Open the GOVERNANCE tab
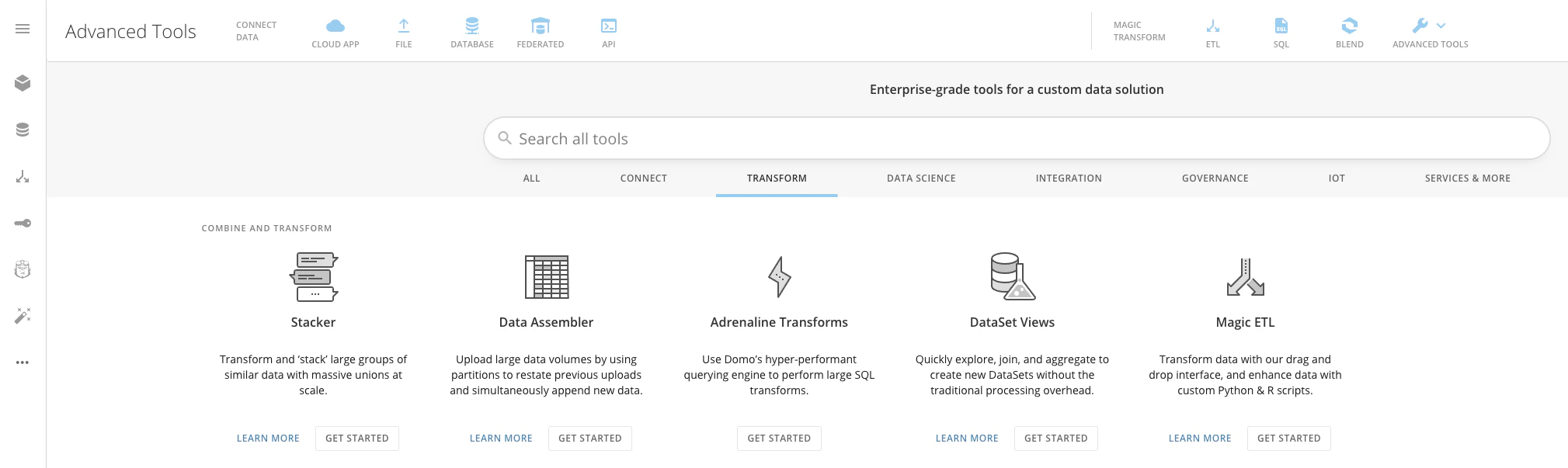1568x468 pixels. coord(1215,178)
